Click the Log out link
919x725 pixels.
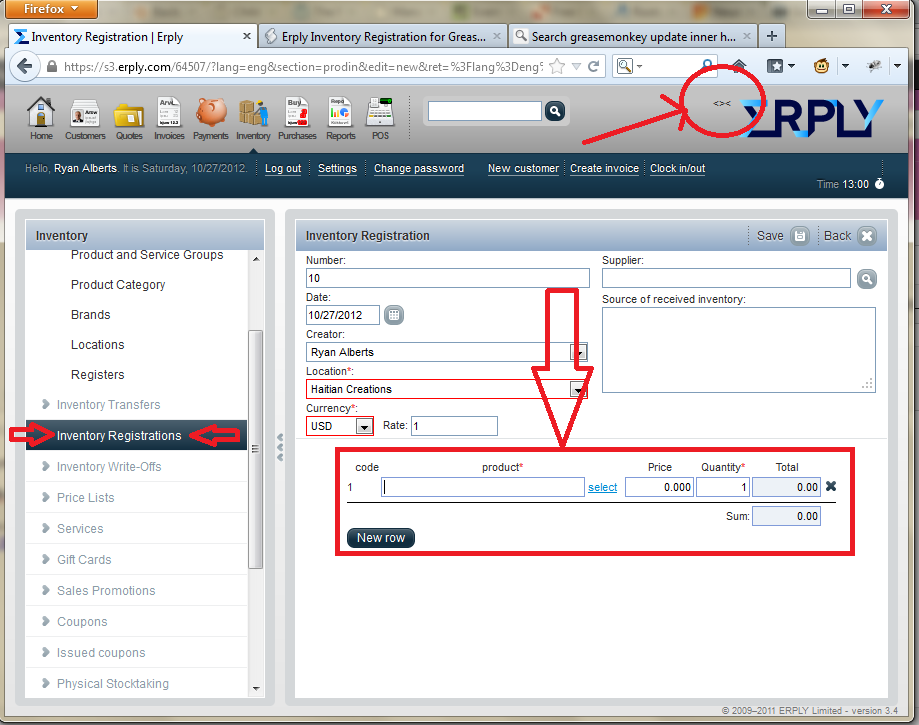(x=283, y=168)
